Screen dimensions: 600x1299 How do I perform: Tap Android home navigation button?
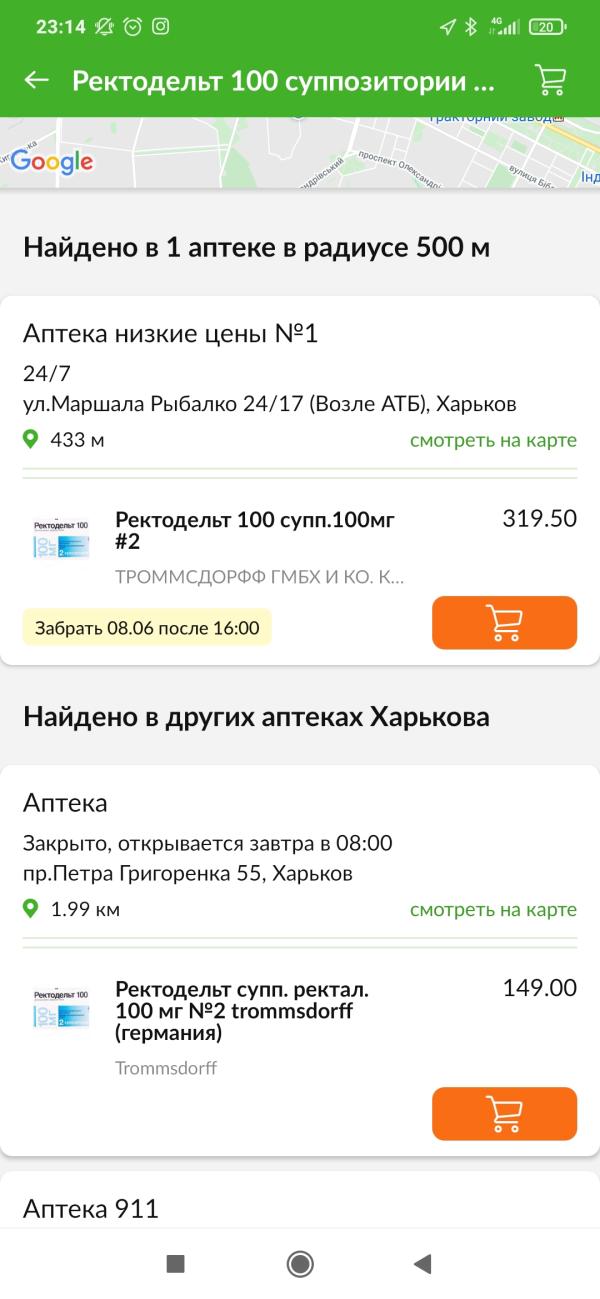pos(300,1264)
